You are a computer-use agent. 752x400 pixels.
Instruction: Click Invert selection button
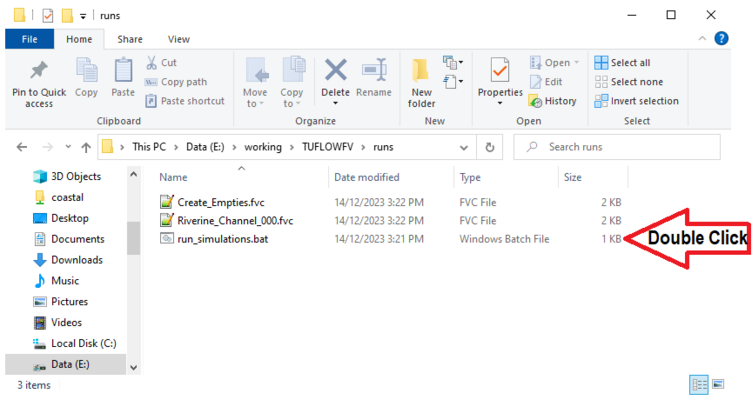636,101
